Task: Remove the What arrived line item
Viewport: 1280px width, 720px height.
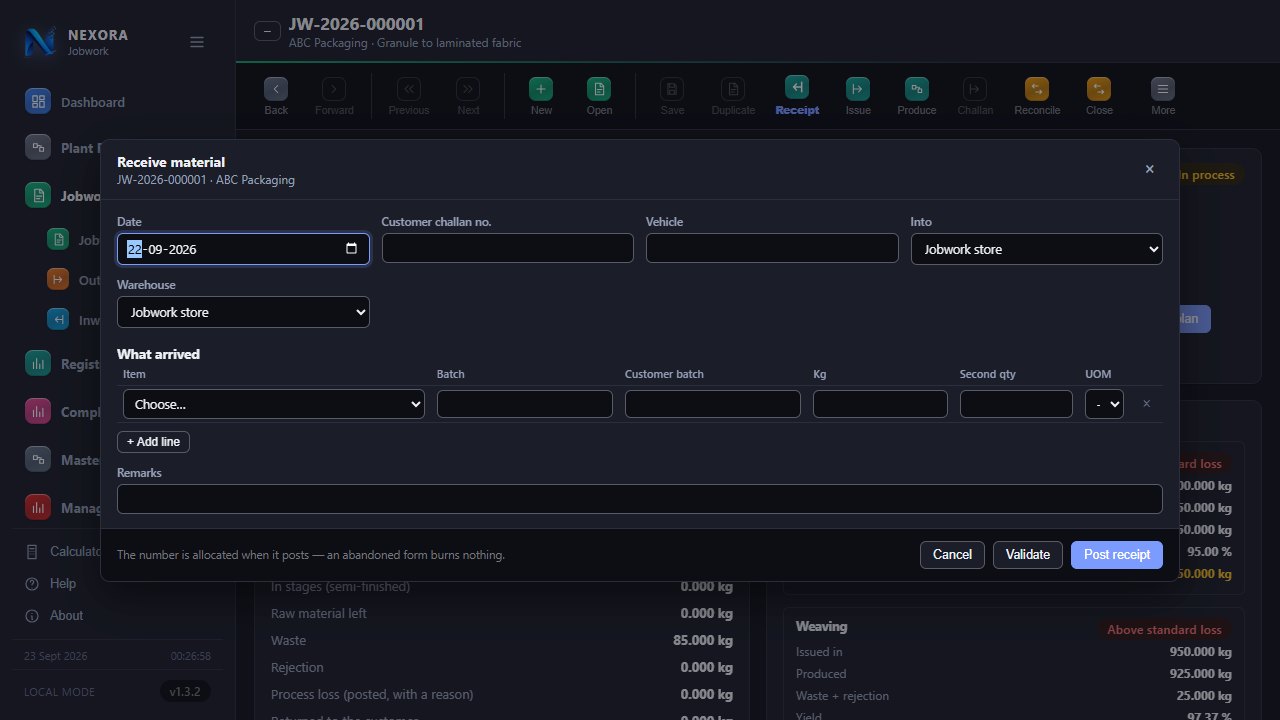Action: pos(1147,404)
